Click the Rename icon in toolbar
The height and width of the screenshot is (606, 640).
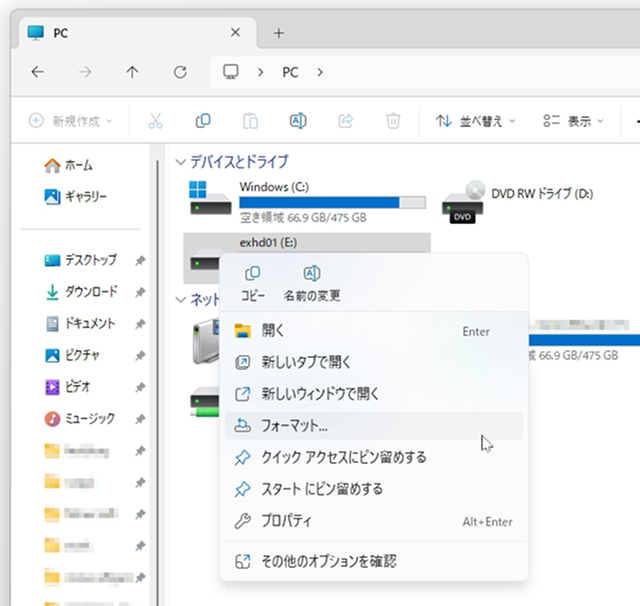[298, 121]
